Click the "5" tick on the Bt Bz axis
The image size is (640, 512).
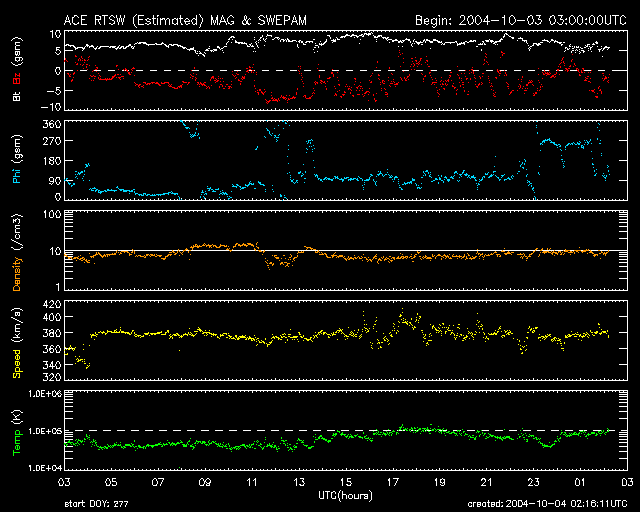(x=58, y=51)
